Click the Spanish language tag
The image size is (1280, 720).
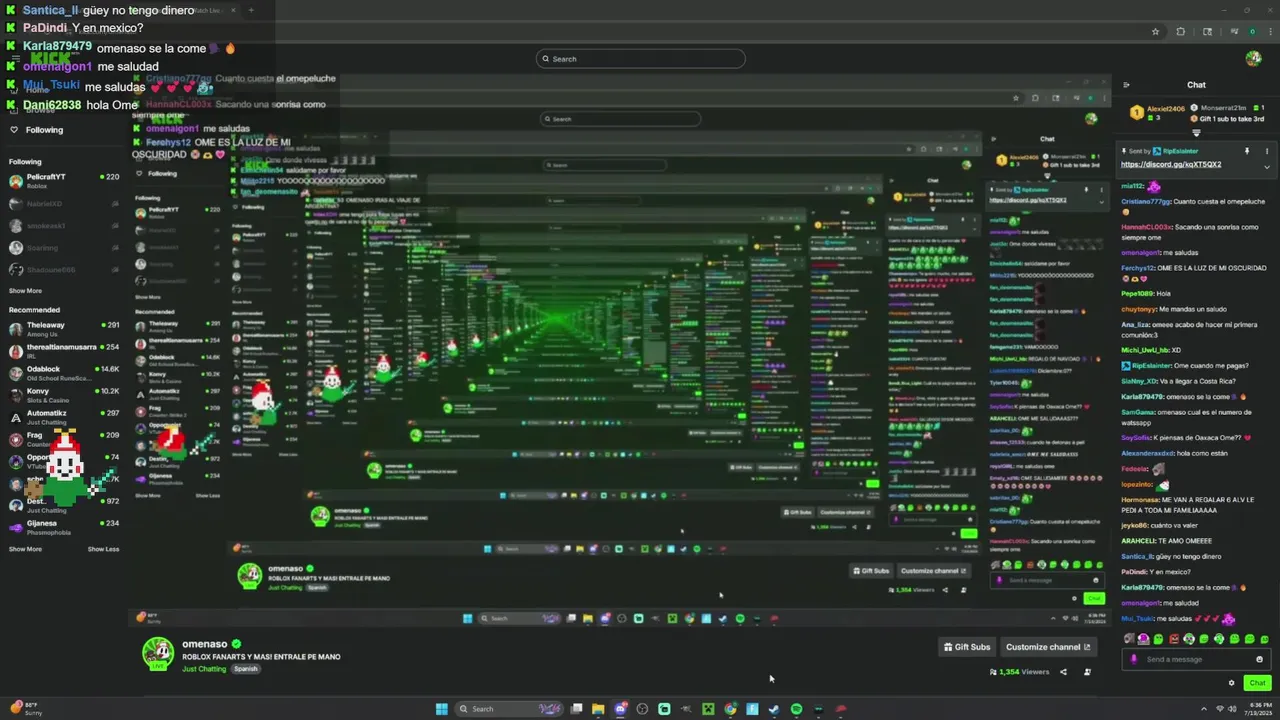[246, 669]
